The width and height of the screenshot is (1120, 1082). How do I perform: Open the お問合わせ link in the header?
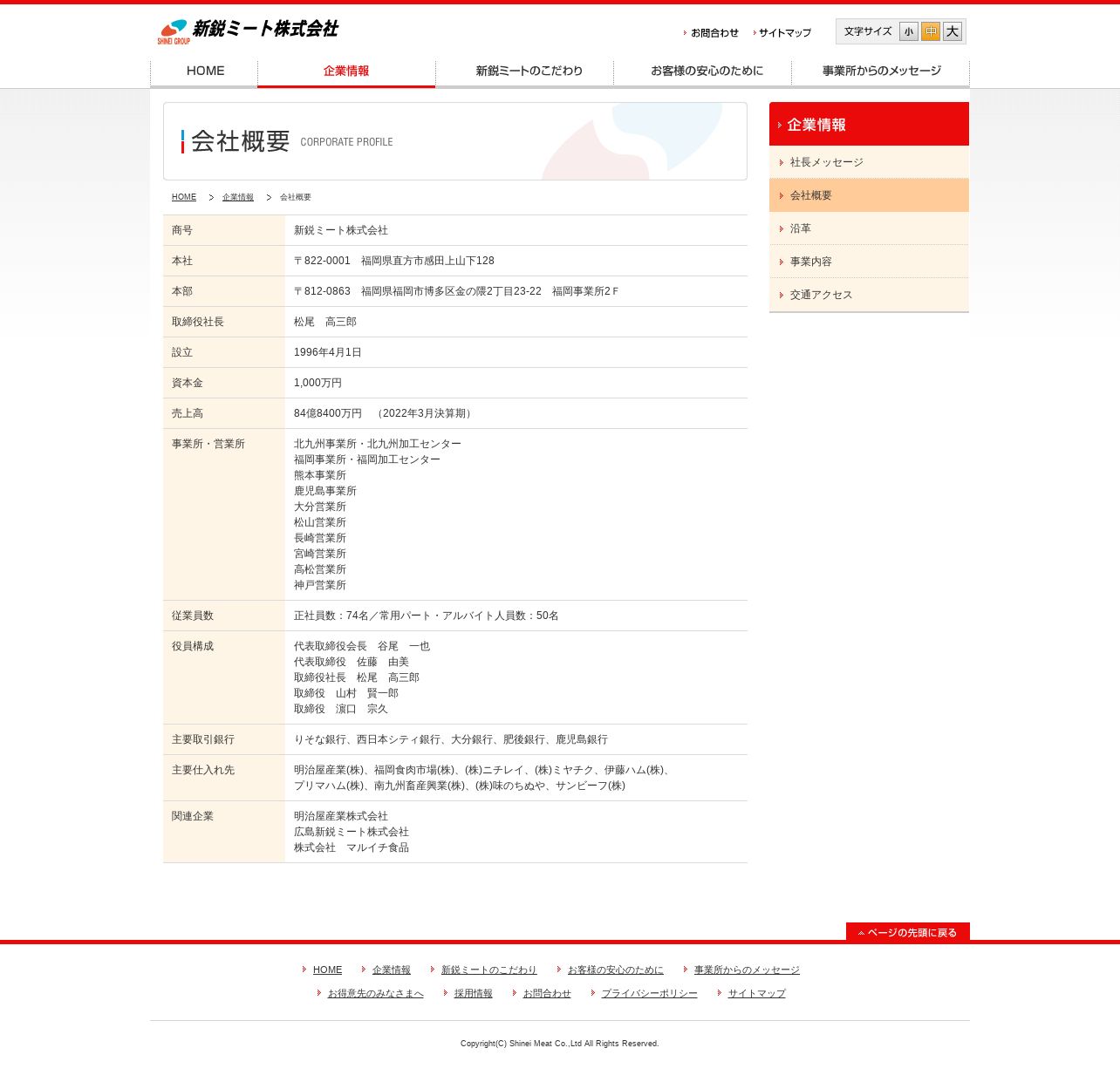[711, 33]
